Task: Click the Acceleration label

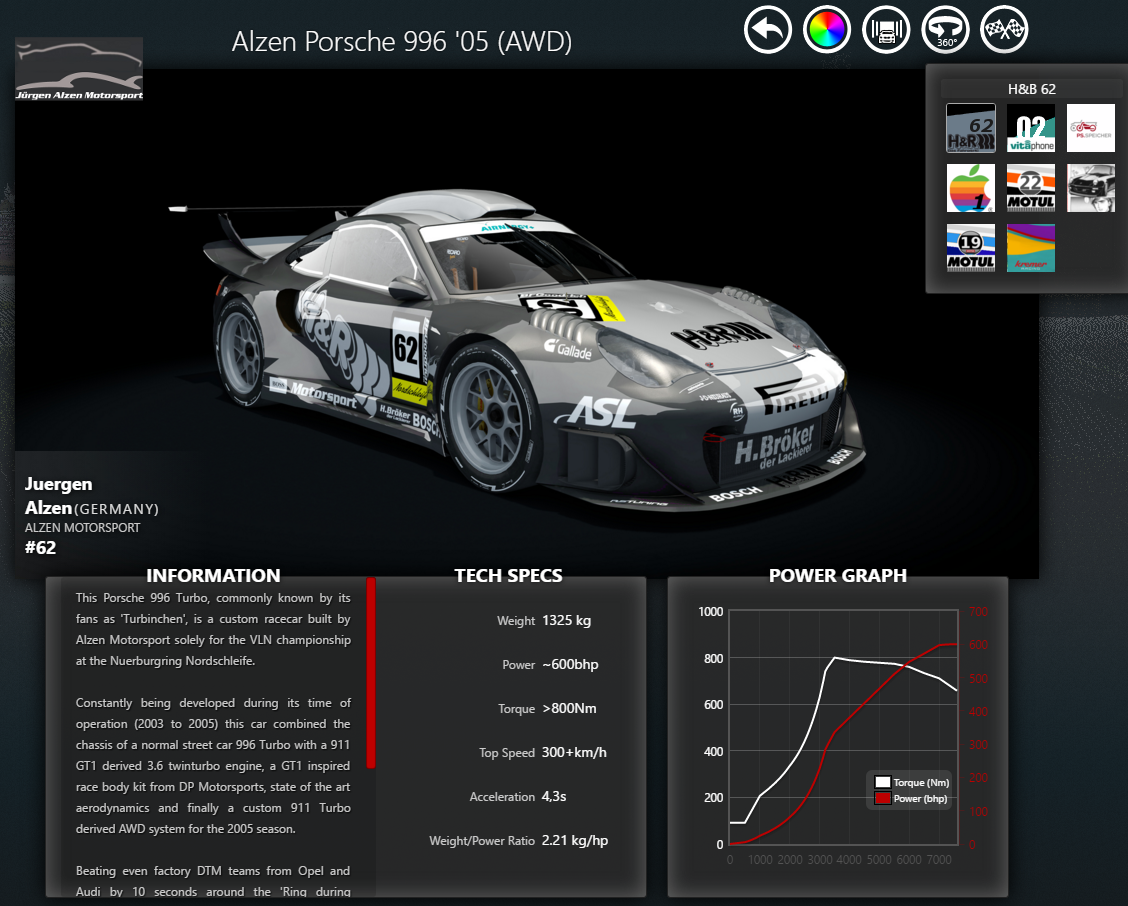Action: (x=502, y=797)
